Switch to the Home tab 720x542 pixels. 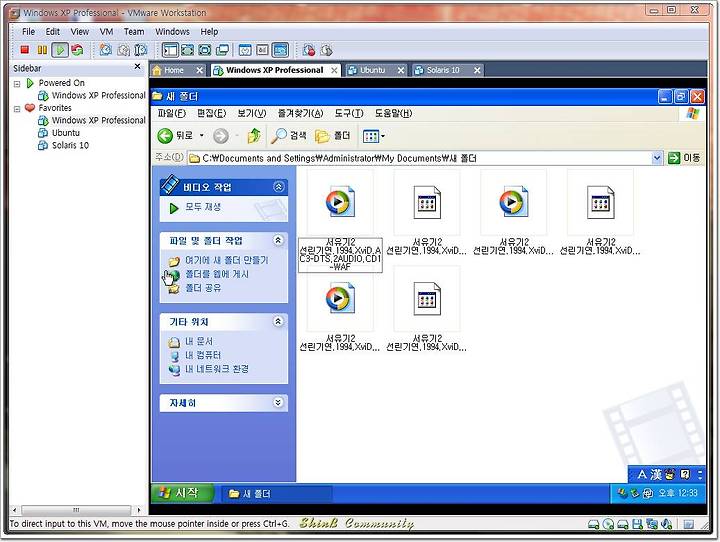174,70
